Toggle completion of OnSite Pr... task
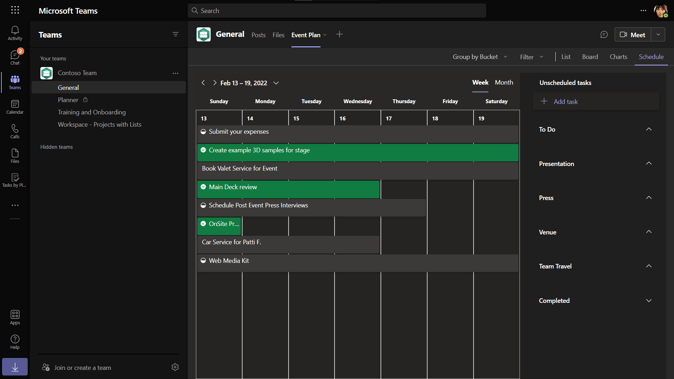This screenshot has width=674, height=379. 203,223
